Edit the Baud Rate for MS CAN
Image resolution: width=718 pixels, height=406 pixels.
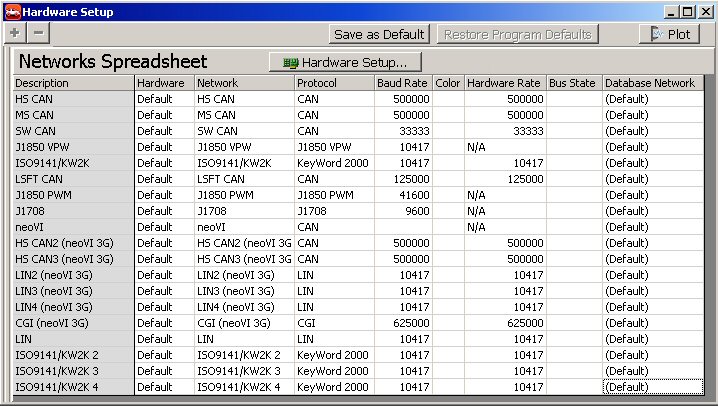(x=402, y=115)
